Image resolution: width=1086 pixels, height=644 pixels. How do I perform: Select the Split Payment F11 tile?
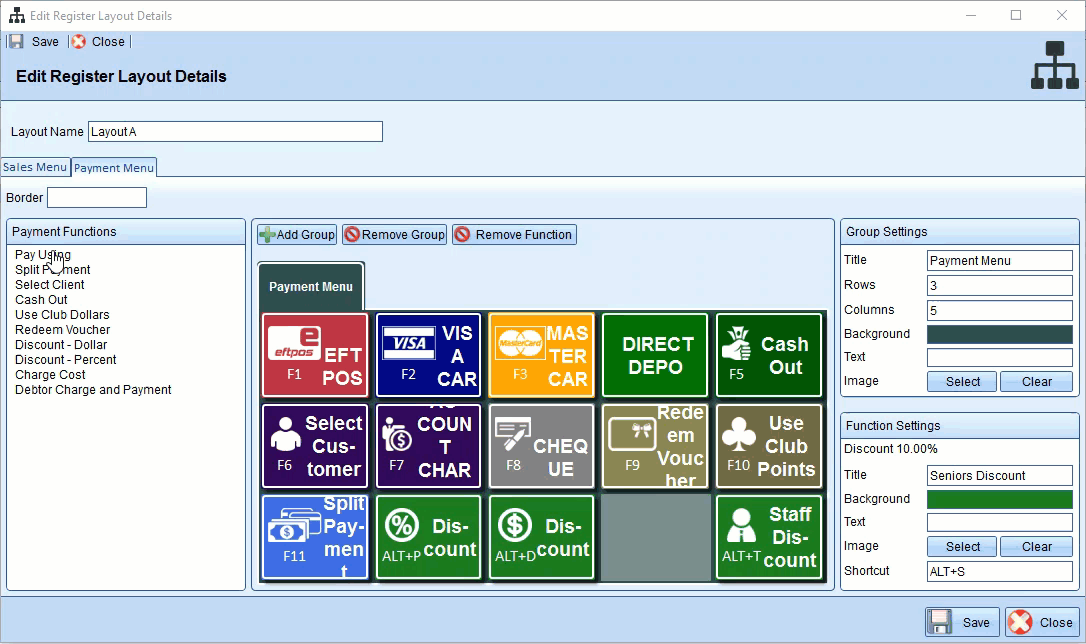click(315, 537)
